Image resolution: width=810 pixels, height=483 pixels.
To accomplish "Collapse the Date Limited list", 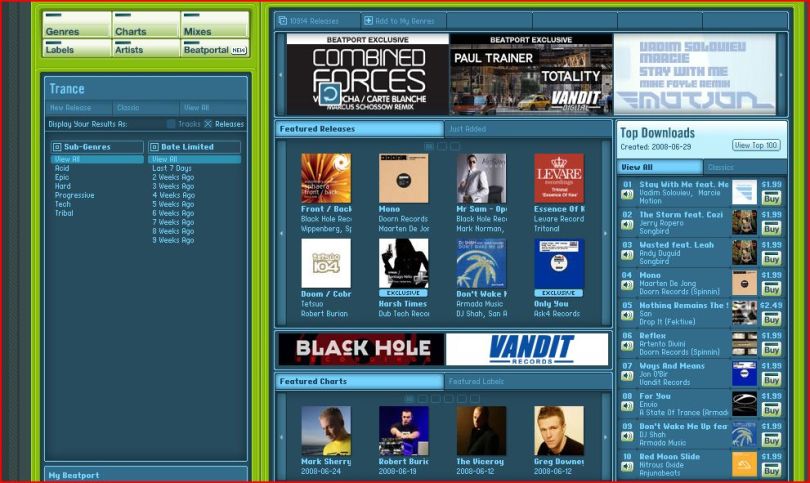I will (153, 147).
